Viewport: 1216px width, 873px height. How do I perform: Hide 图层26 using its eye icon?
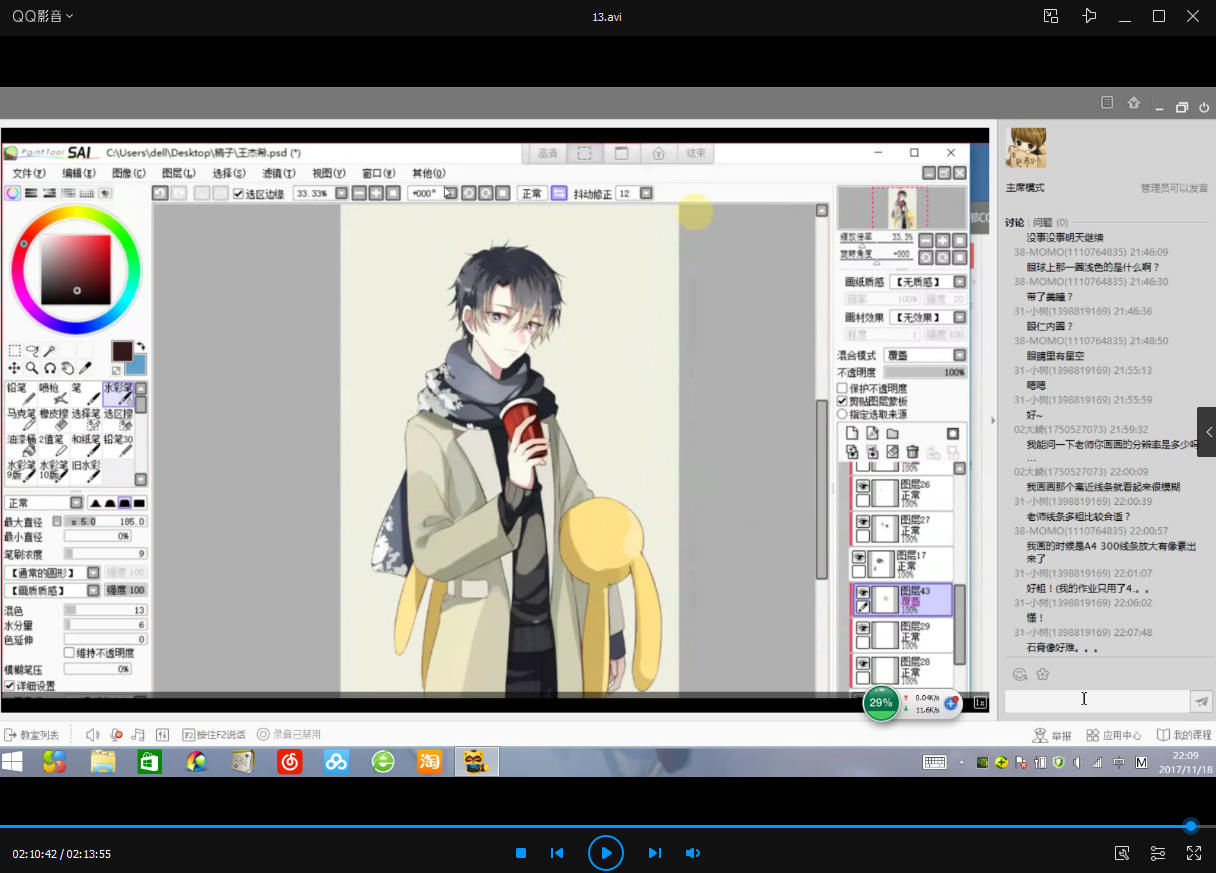click(862, 486)
